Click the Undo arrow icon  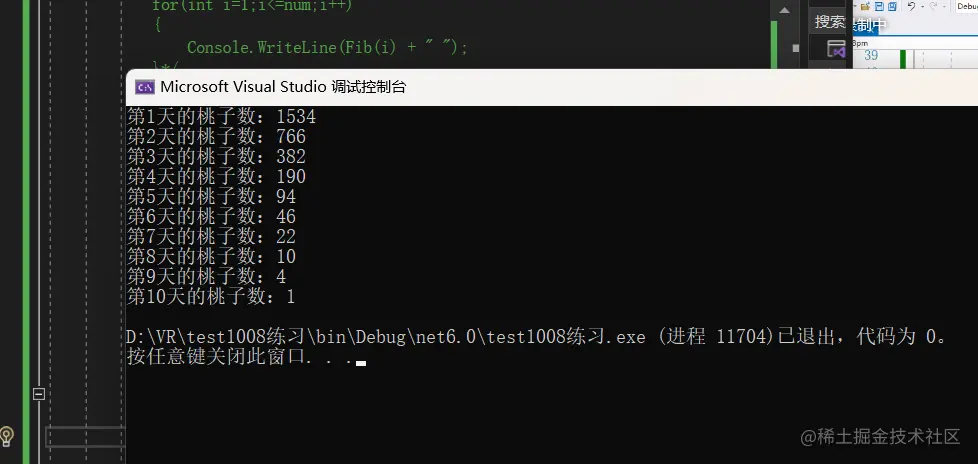(x=911, y=6)
